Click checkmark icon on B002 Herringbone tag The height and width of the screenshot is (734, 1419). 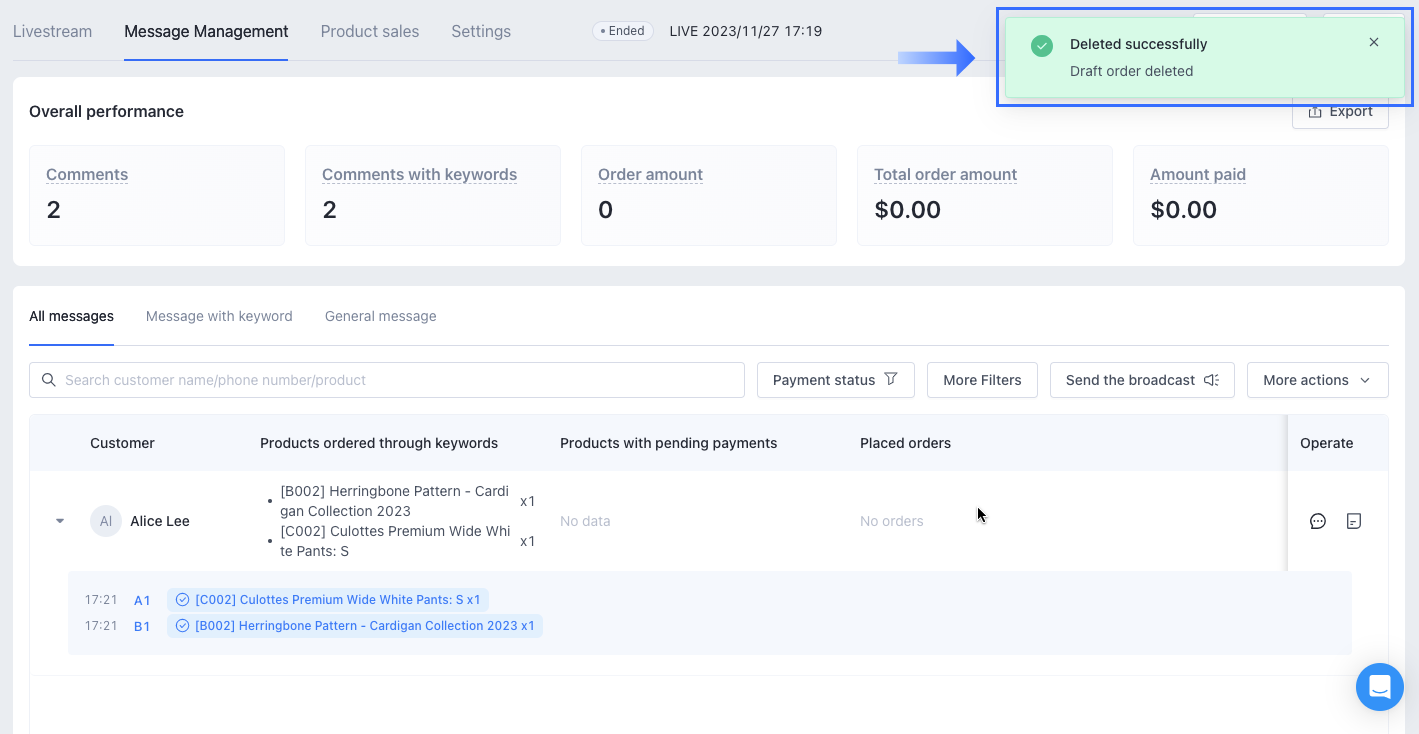click(182, 626)
